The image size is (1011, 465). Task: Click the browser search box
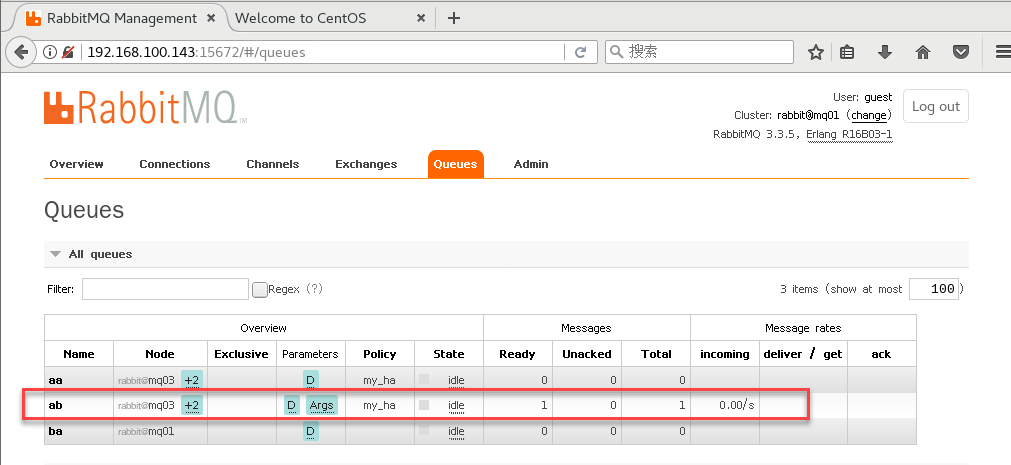(699, 52)
